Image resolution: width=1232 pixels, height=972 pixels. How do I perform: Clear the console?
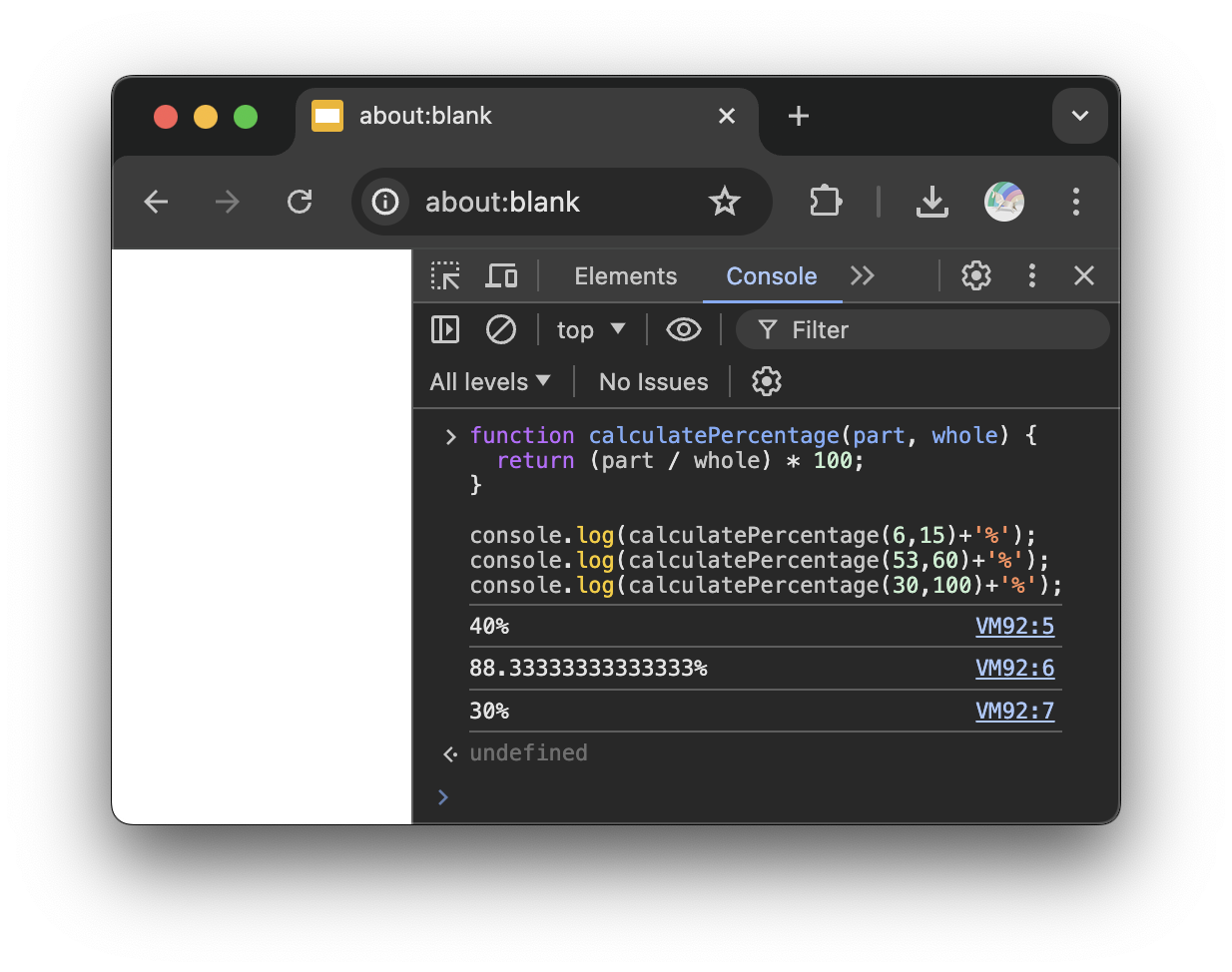501,329
